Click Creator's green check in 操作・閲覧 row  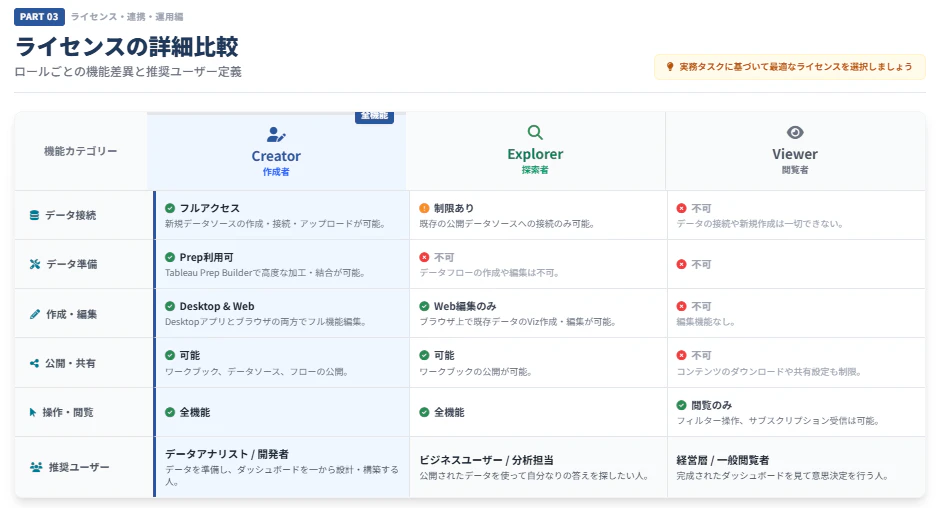(170, 412)
